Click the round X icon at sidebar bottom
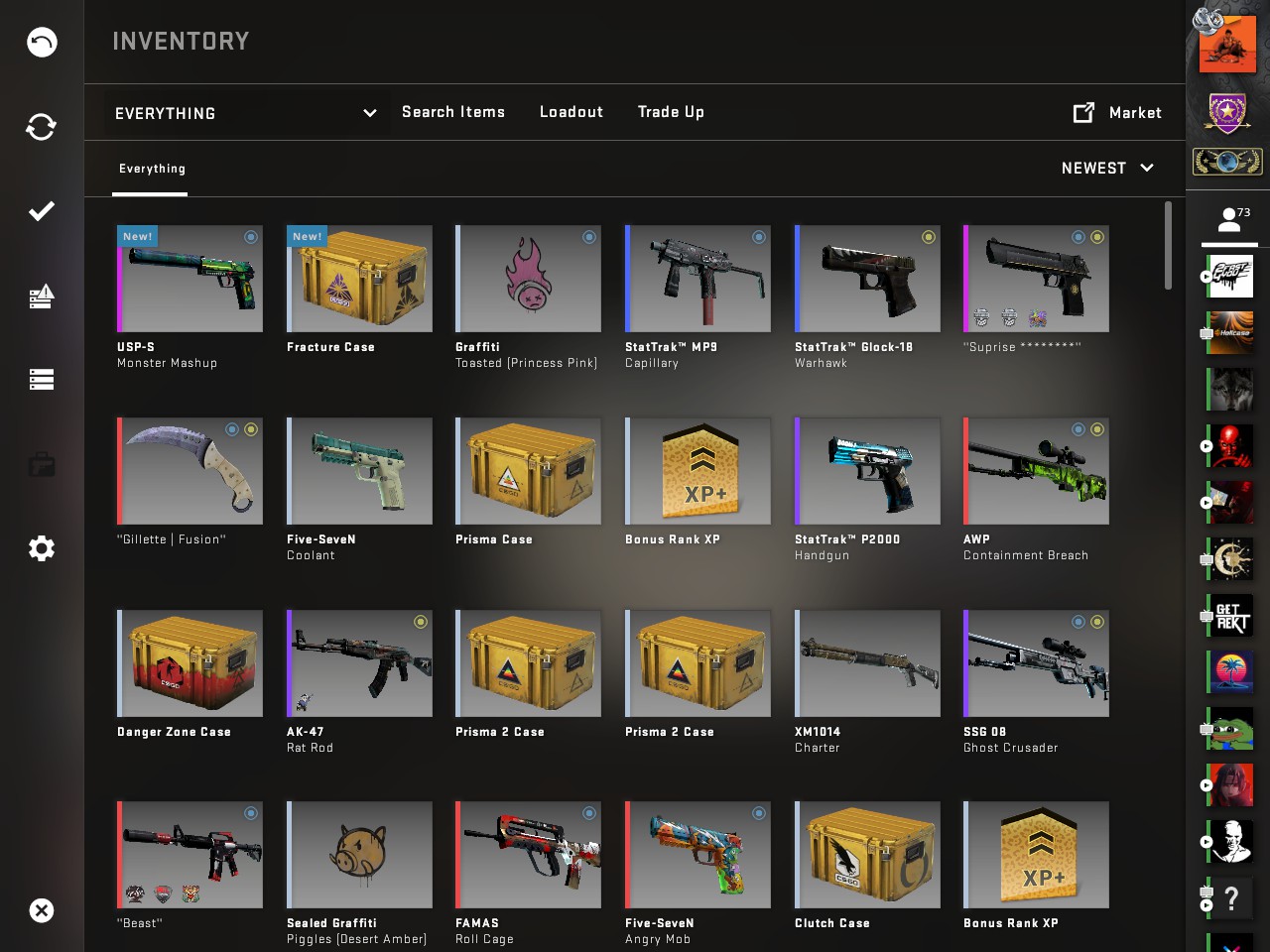The image size is (1270, 952). [42, 910]
